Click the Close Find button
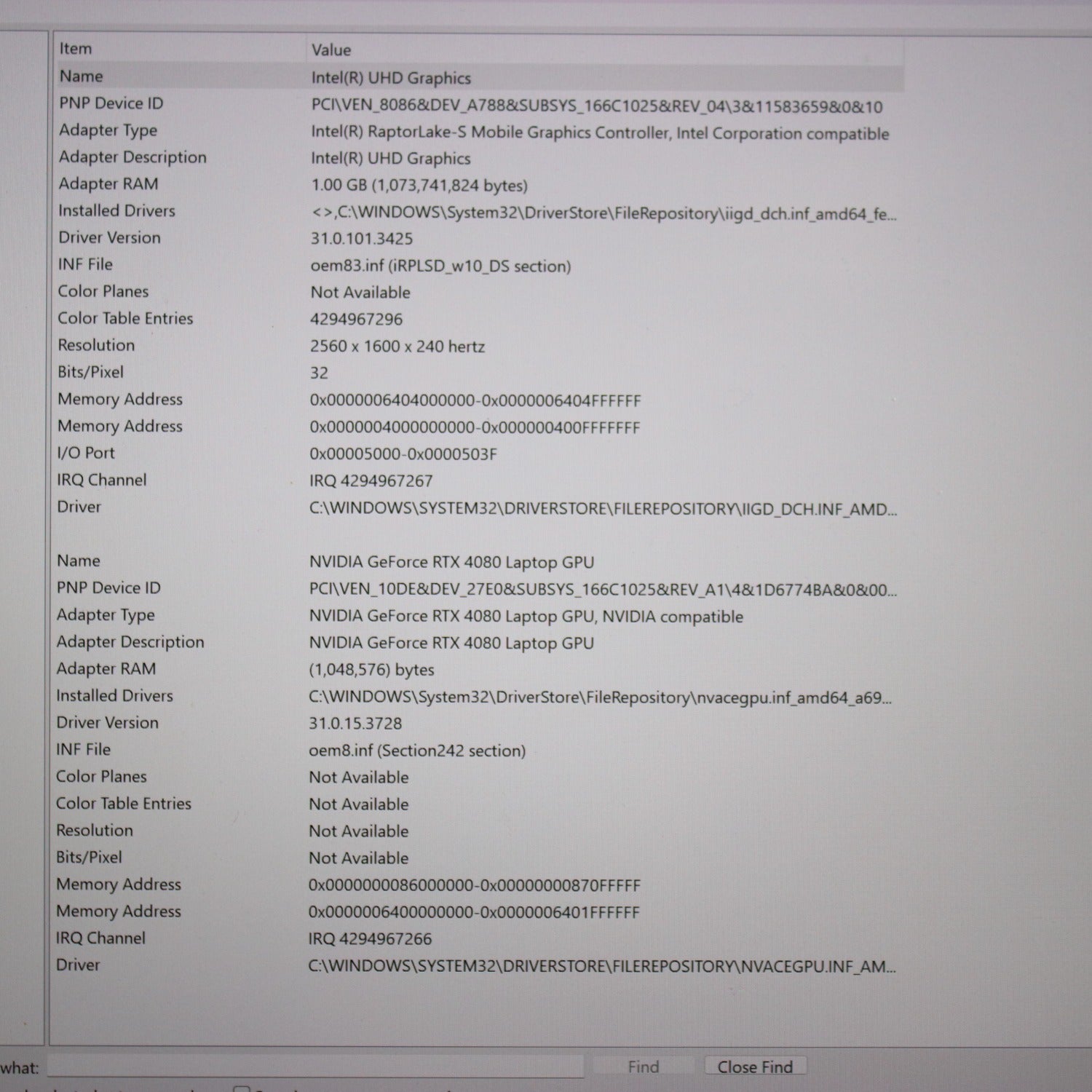 (x=754, y=1067)
